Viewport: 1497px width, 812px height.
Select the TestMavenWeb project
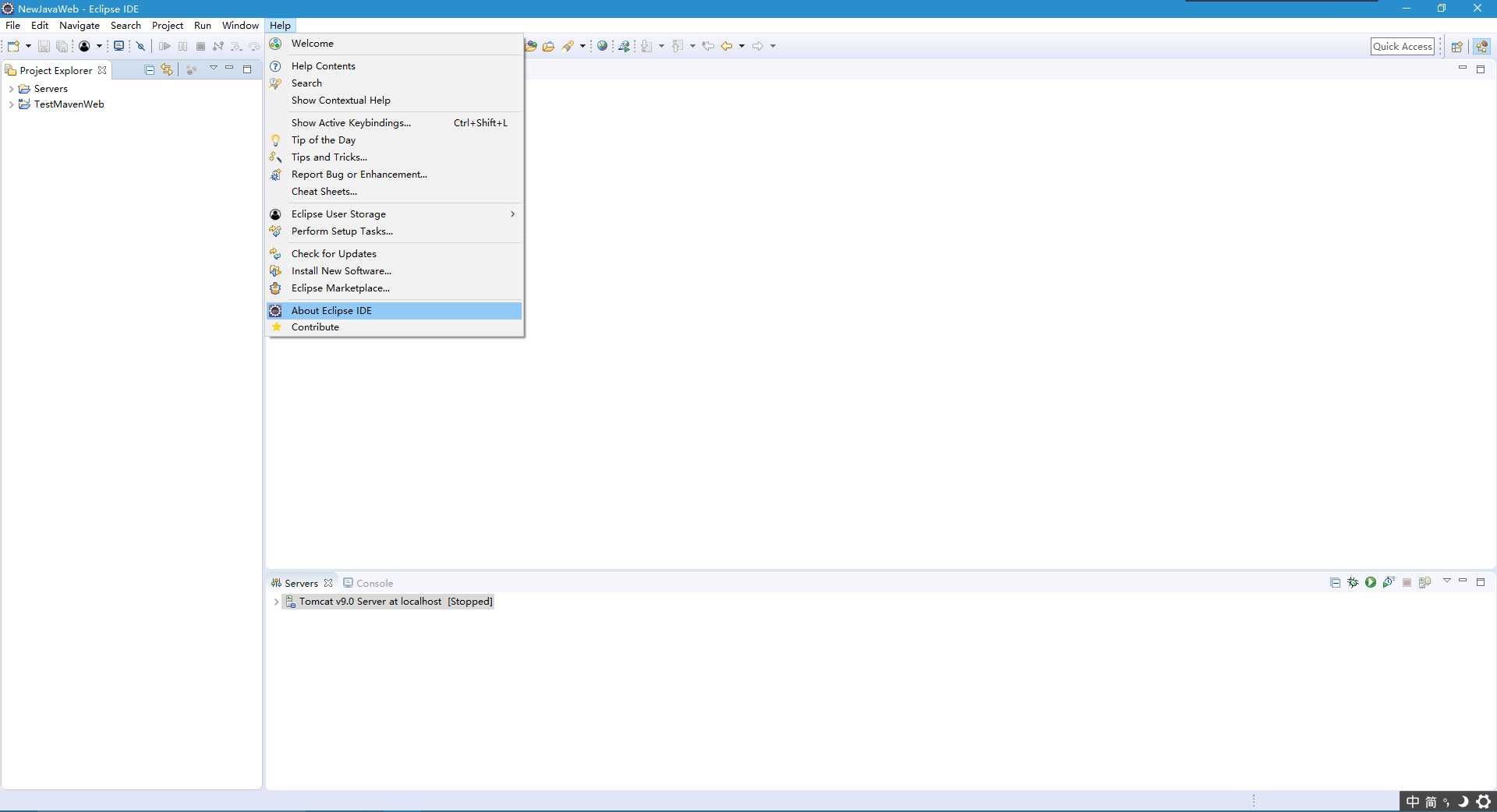tap(62, 104)
